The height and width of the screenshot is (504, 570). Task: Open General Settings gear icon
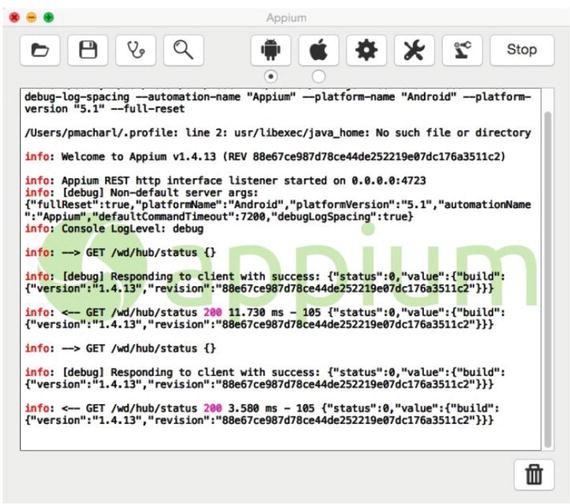[x=366, y=50]
